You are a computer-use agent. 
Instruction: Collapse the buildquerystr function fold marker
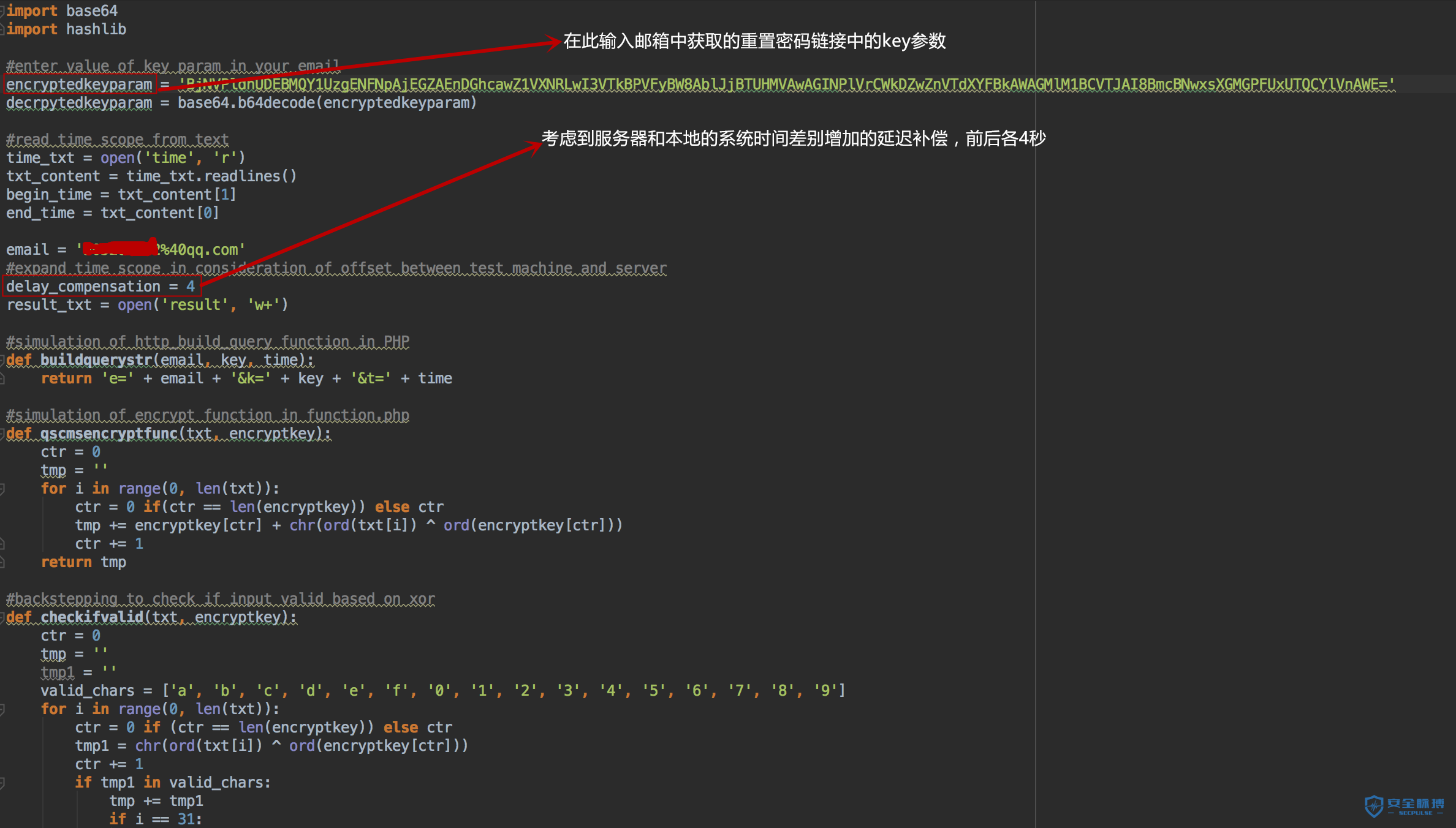pos(2,360)
